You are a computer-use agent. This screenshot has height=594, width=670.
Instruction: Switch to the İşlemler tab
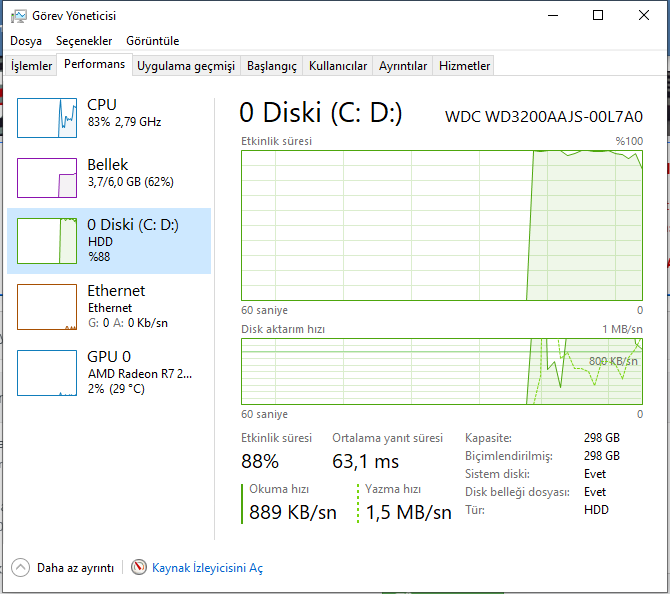click(x=31, y=66)
